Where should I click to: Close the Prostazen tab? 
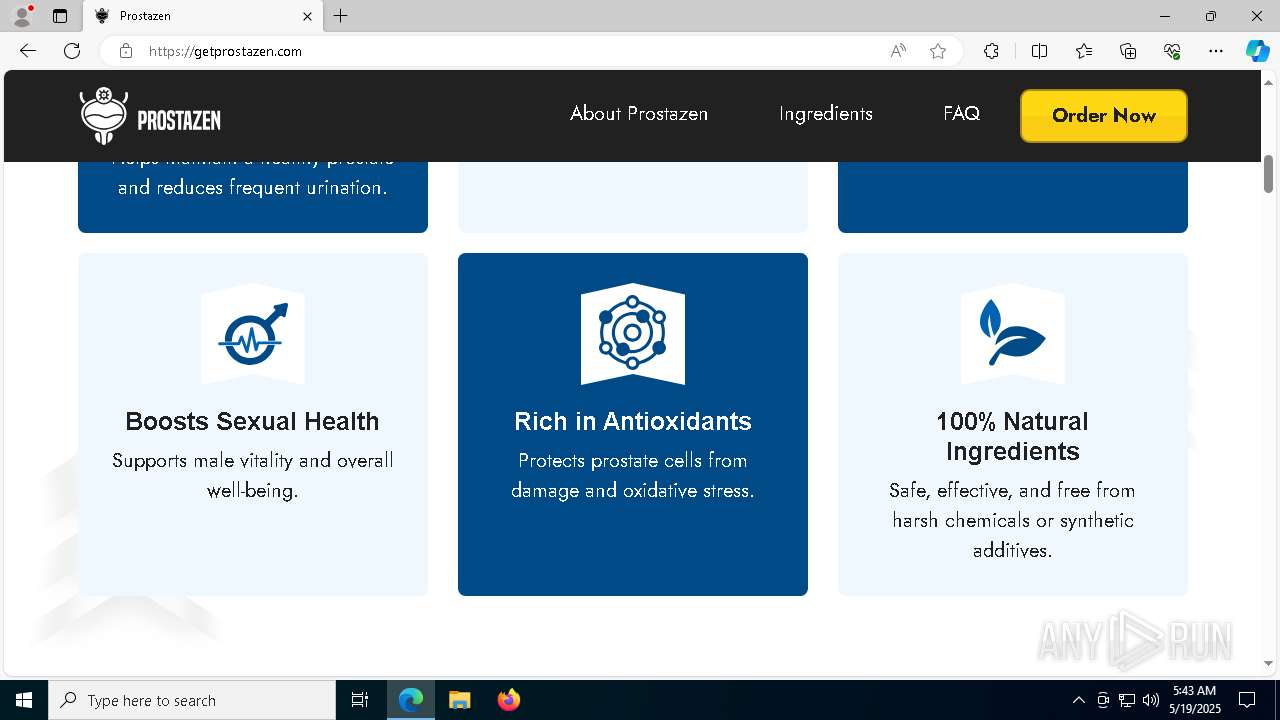coord(307,16)
